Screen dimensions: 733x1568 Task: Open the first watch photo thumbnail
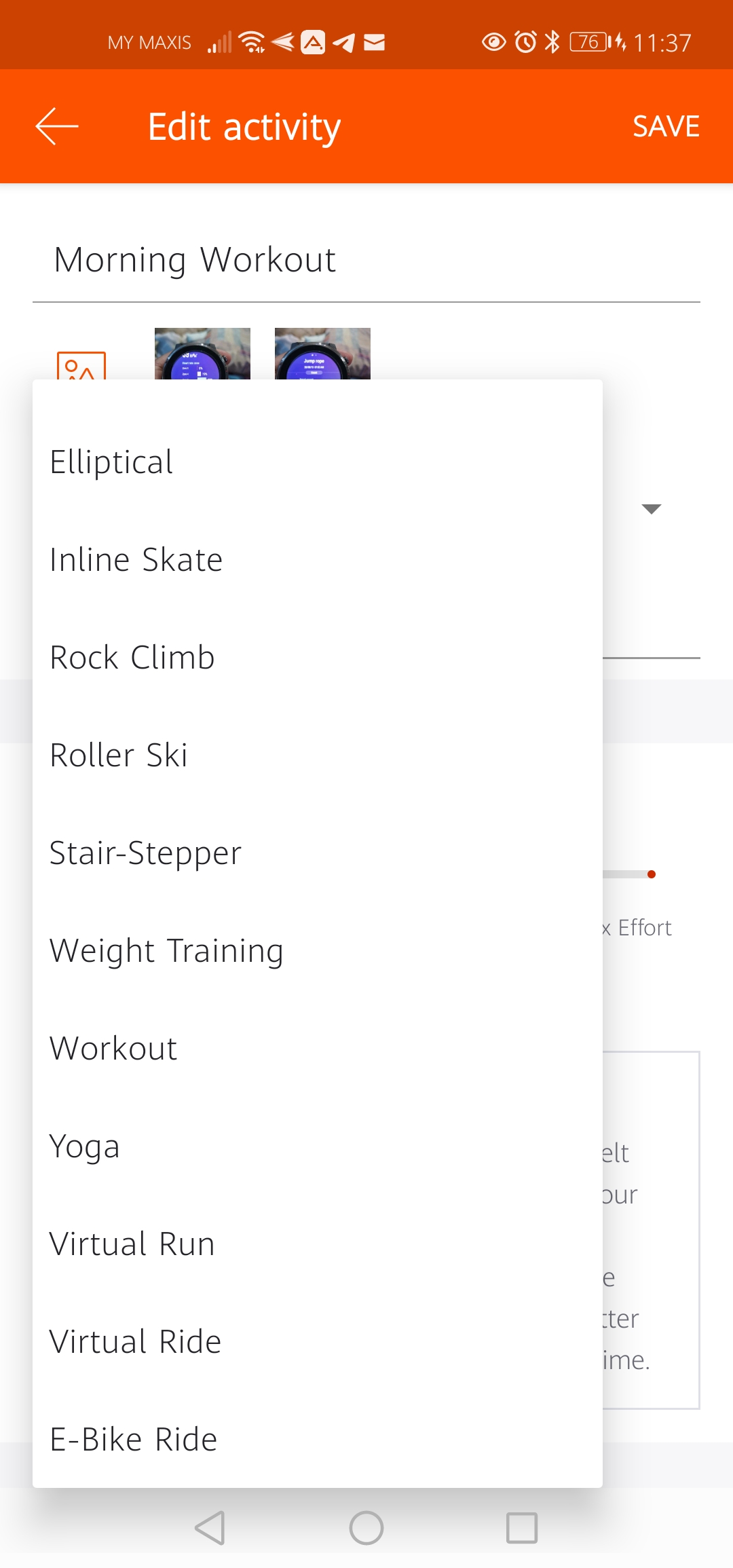pos(202,354)
